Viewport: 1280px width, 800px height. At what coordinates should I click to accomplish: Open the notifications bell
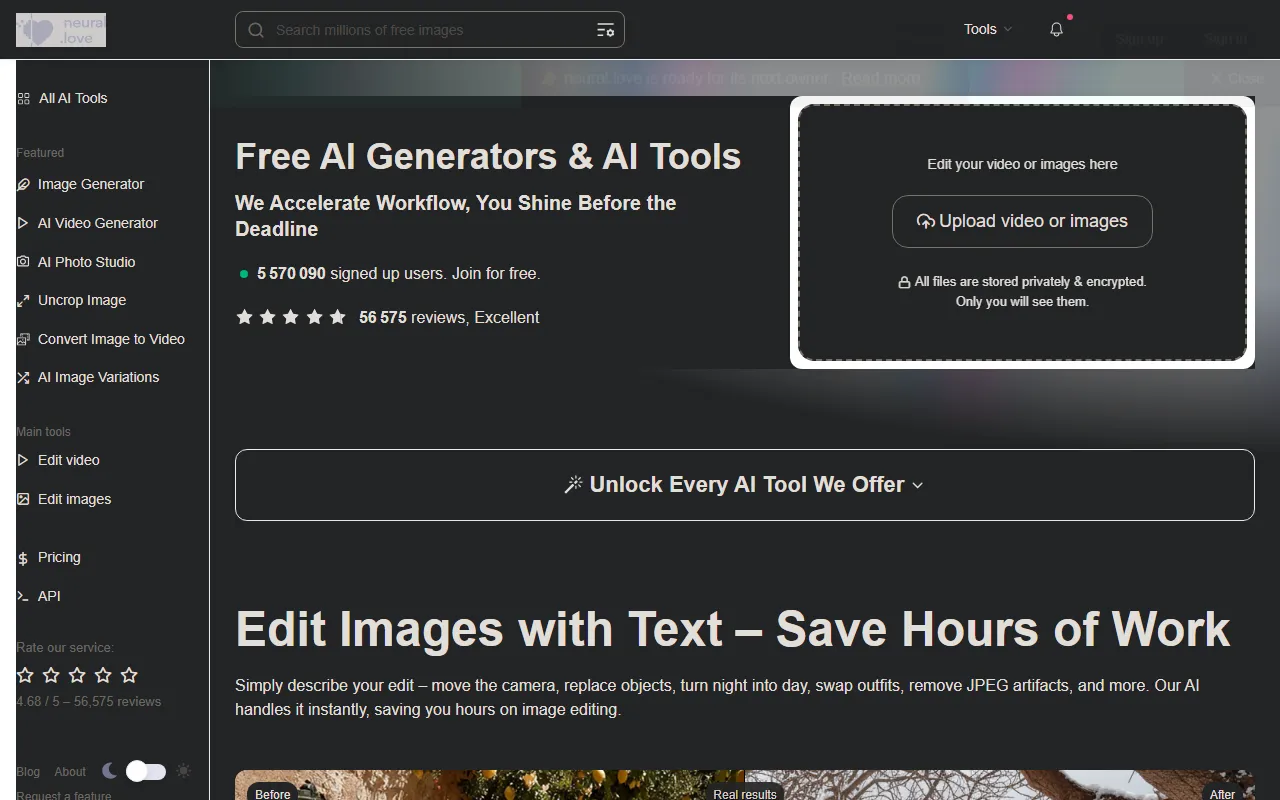point(1056,30)
